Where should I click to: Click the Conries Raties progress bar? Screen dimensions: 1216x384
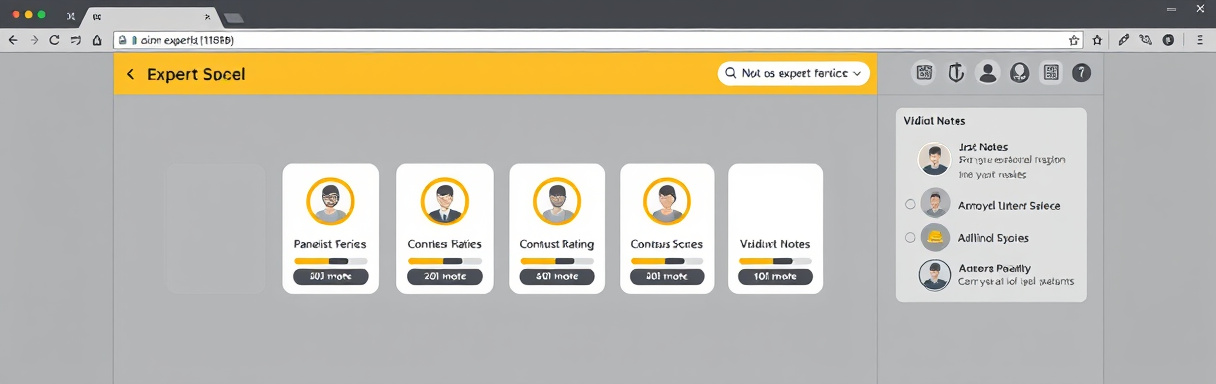tap(445, 261)
